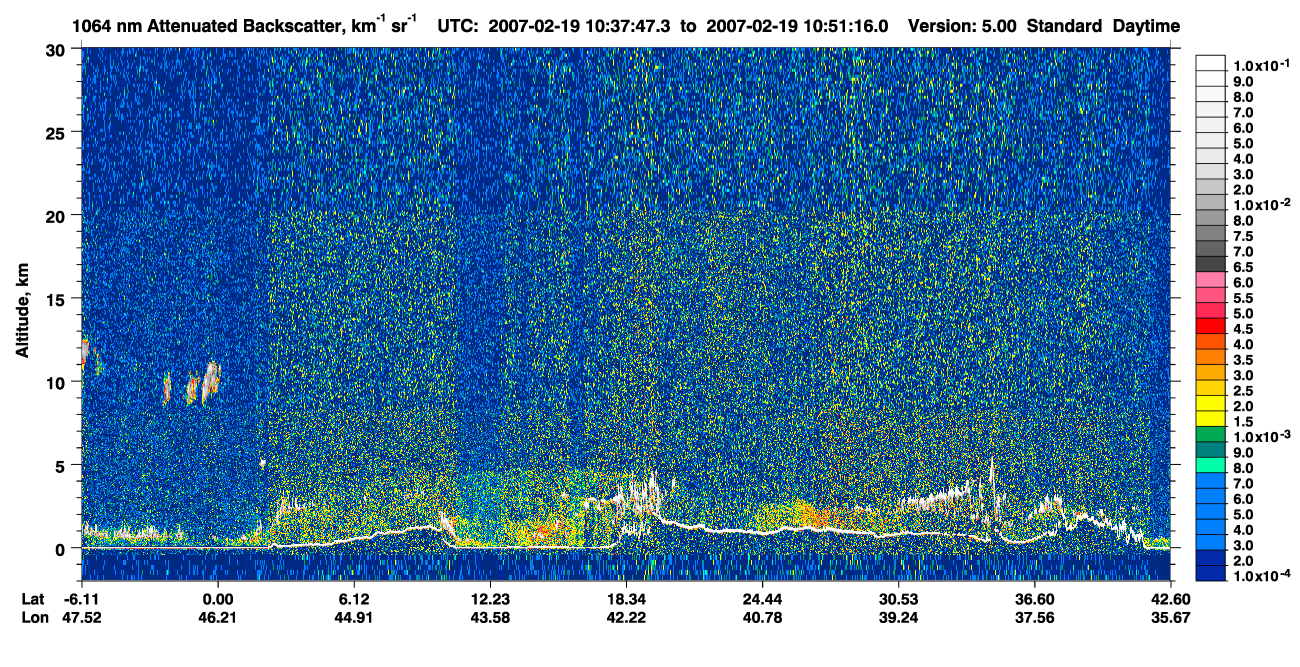
Task: Click longitude value 47.52
Action: pyautogui.click(x=81, y=617)
